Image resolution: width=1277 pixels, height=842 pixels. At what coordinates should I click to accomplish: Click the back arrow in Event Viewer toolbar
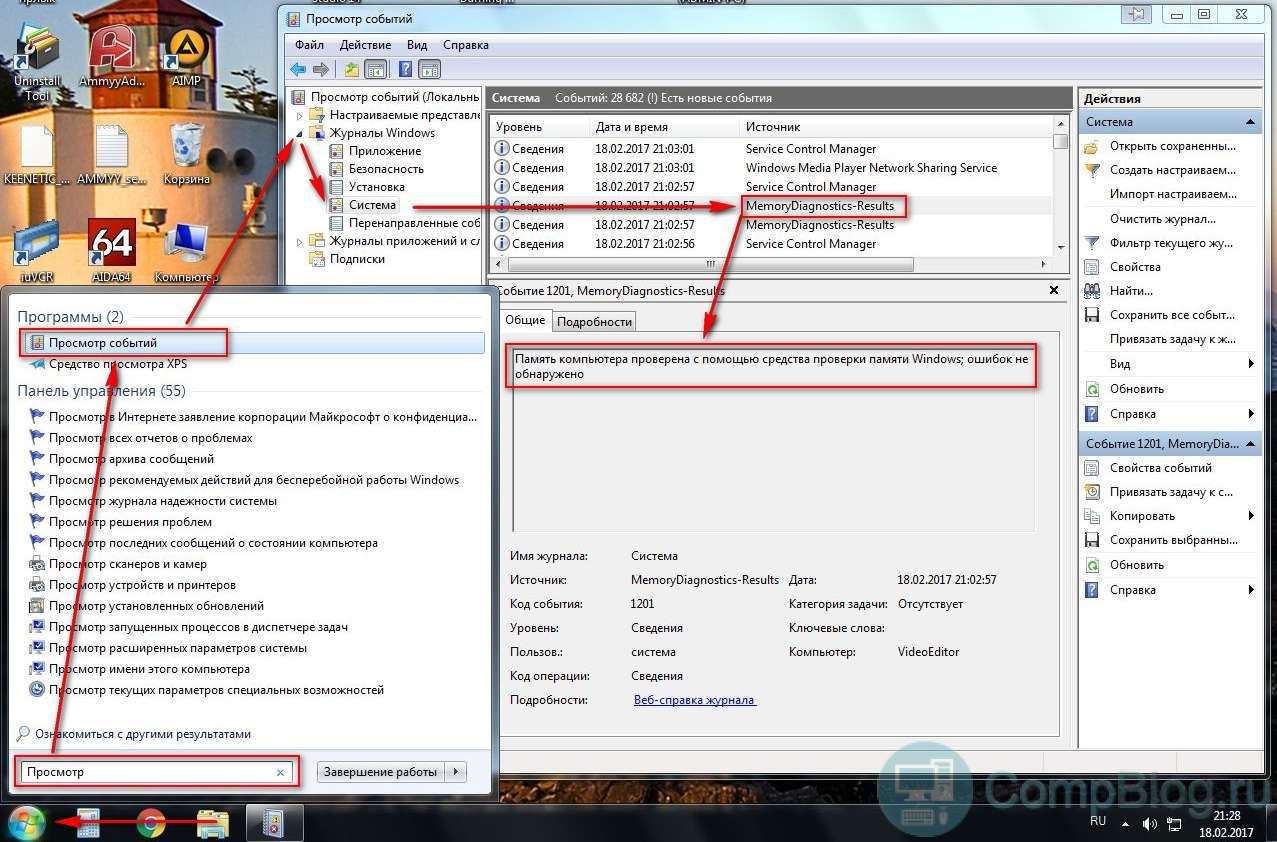(297, 69)
